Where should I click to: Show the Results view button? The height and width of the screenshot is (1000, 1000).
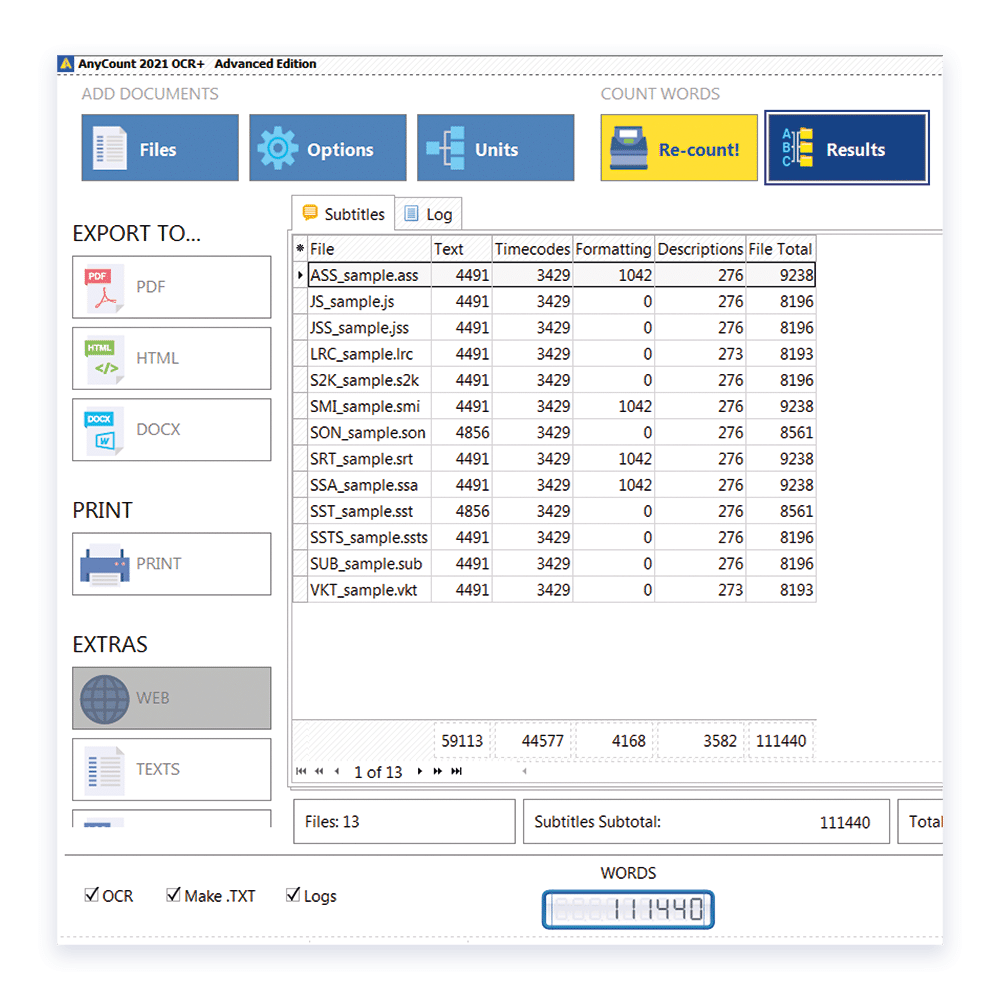(847, 148)
